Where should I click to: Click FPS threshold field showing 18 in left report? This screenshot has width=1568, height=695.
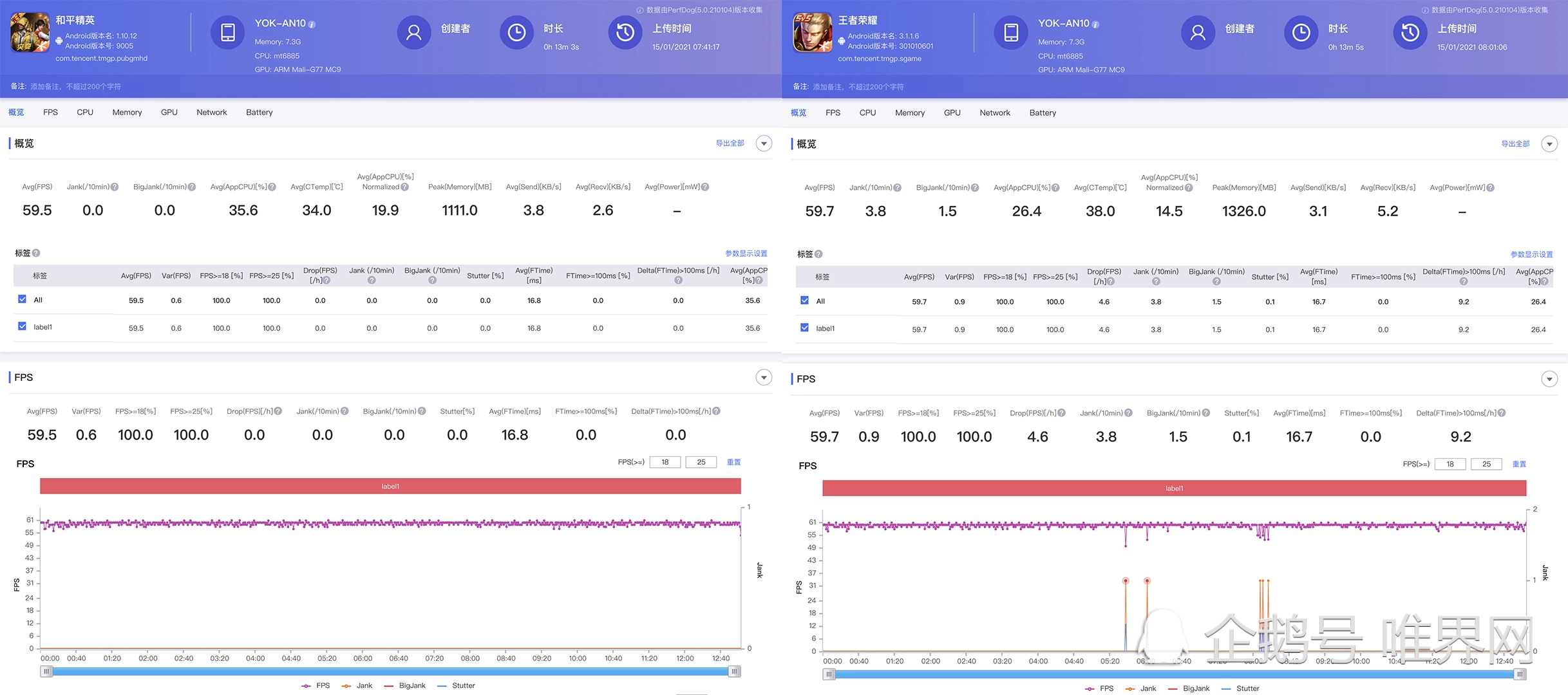point(665,462)
